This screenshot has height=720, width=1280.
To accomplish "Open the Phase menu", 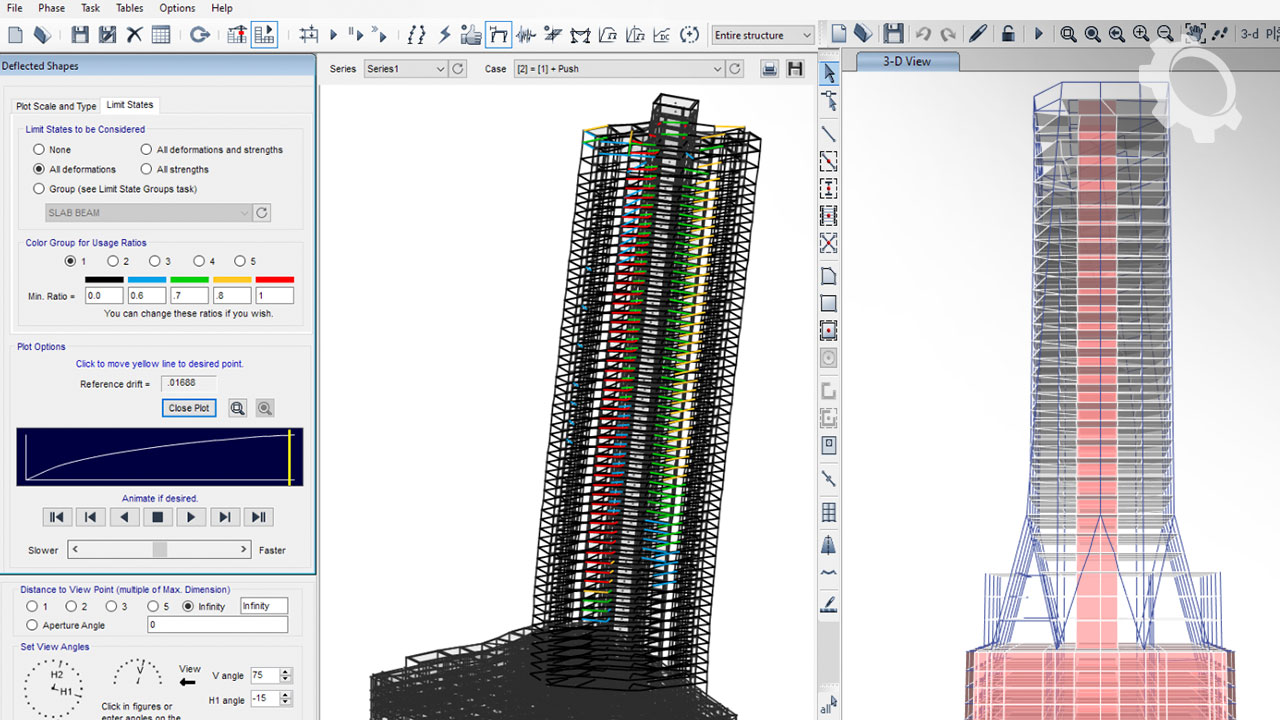I will (51, 8).
